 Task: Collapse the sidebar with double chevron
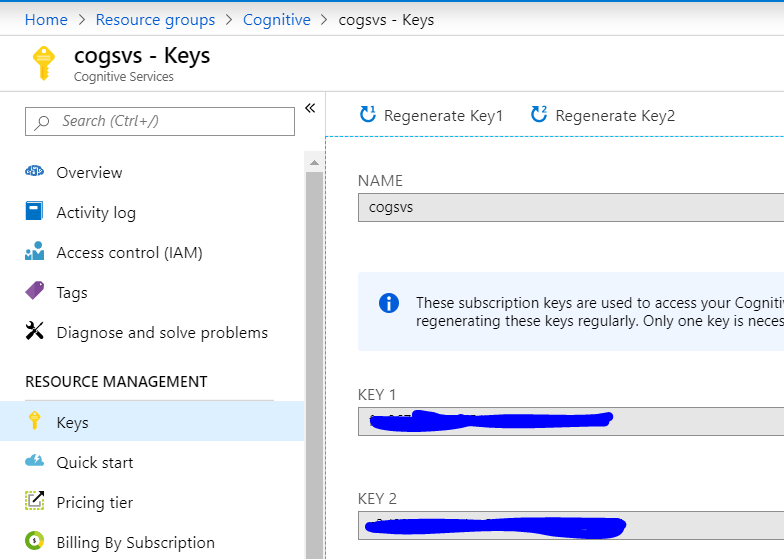[310, 108]
